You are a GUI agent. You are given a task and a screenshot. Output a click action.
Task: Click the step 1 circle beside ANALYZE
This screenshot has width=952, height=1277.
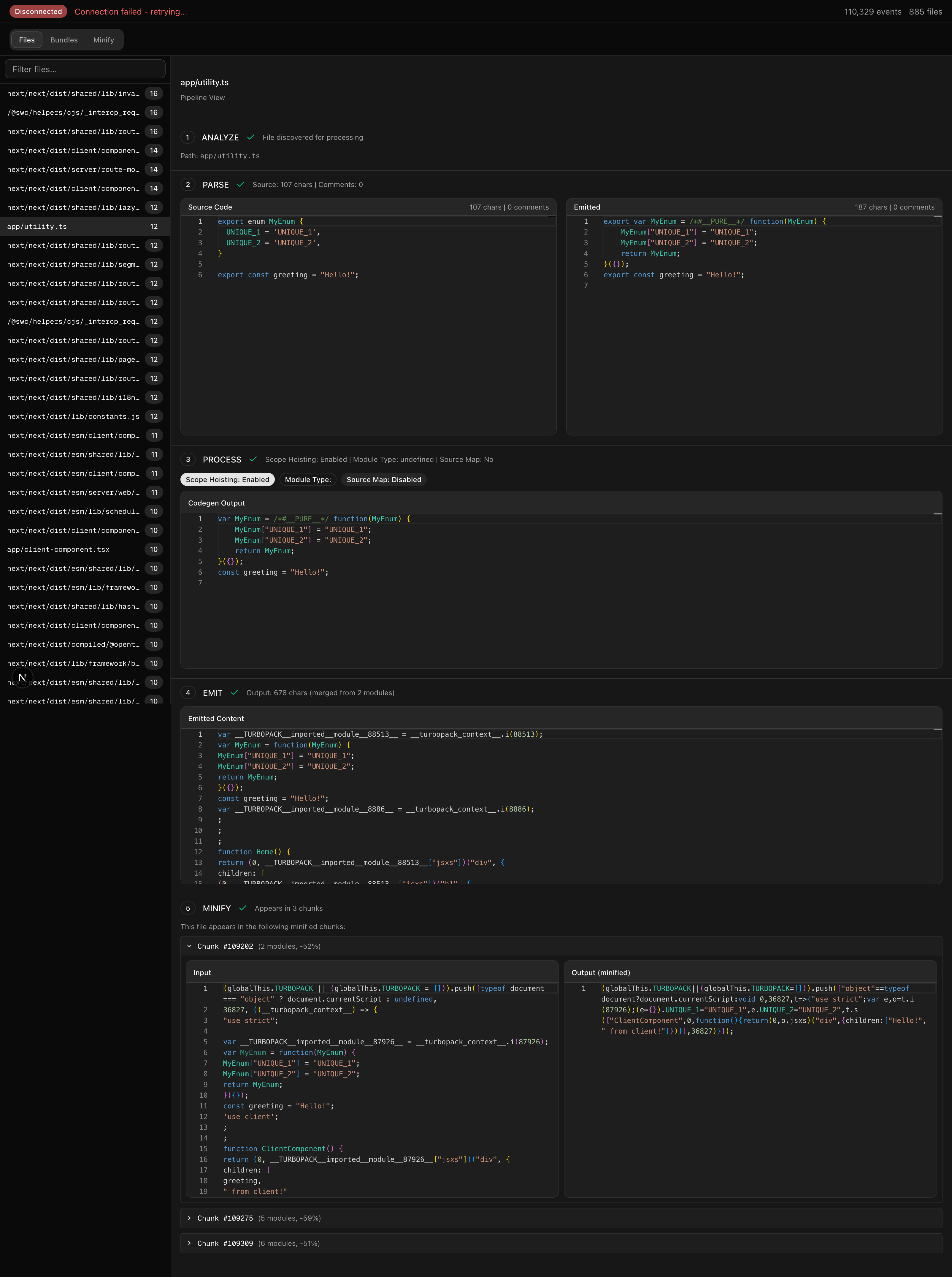pyautogui.click(x=187, y=137)
